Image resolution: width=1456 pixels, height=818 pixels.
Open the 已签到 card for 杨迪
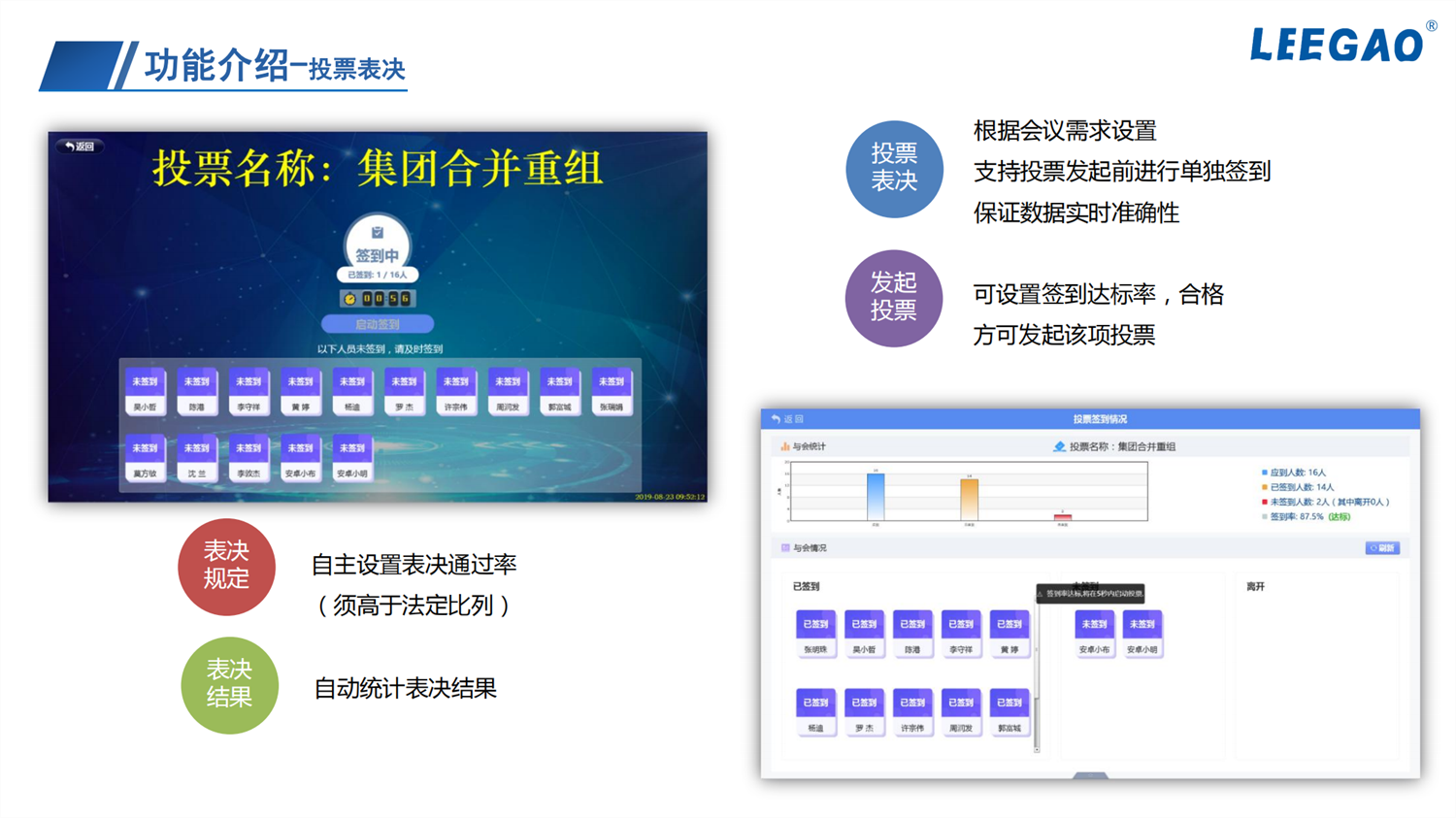(815, 712)
